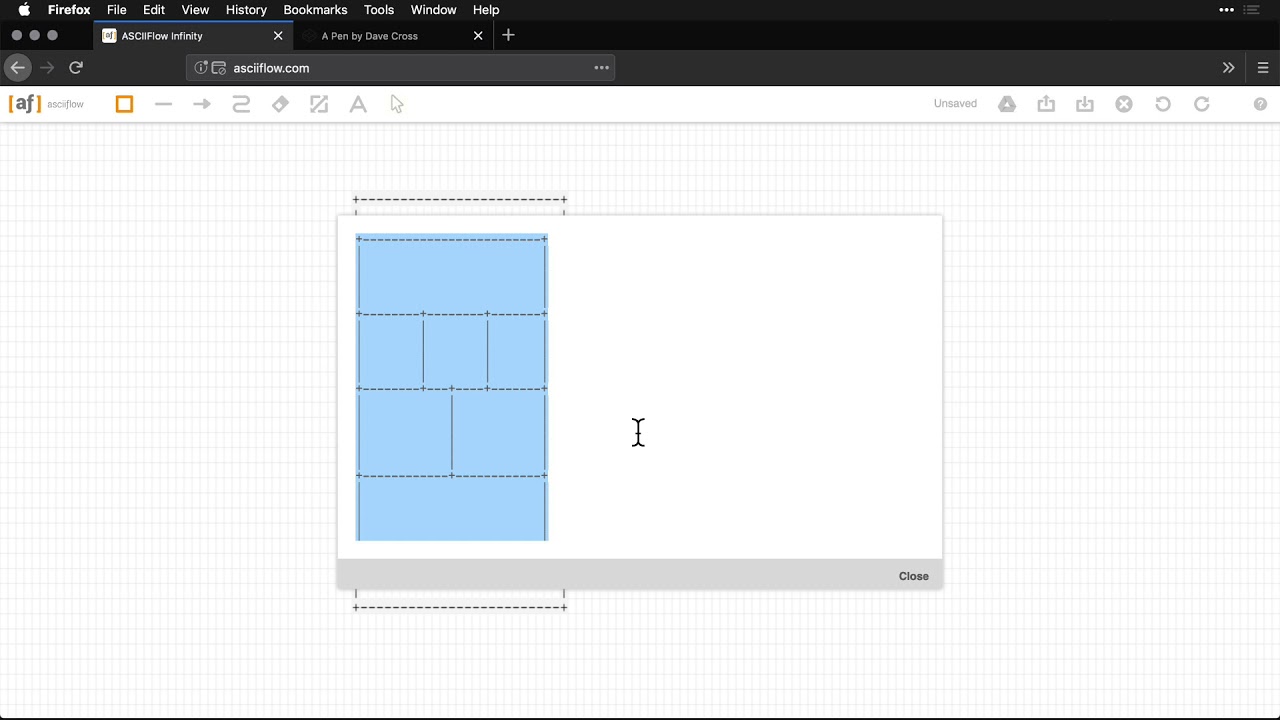Screen dimensions: 1280x720
Task: Open the Bookmarks menu
Action: point(315,10)
